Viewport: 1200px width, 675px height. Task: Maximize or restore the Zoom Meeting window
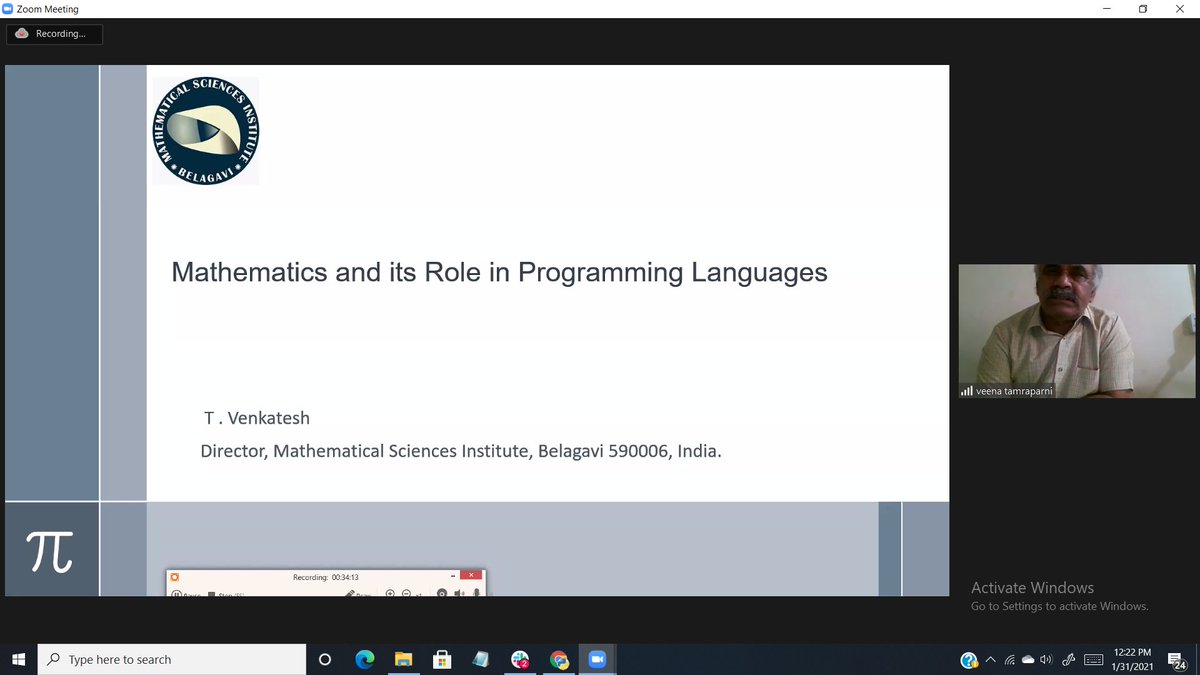[1143, 9]
